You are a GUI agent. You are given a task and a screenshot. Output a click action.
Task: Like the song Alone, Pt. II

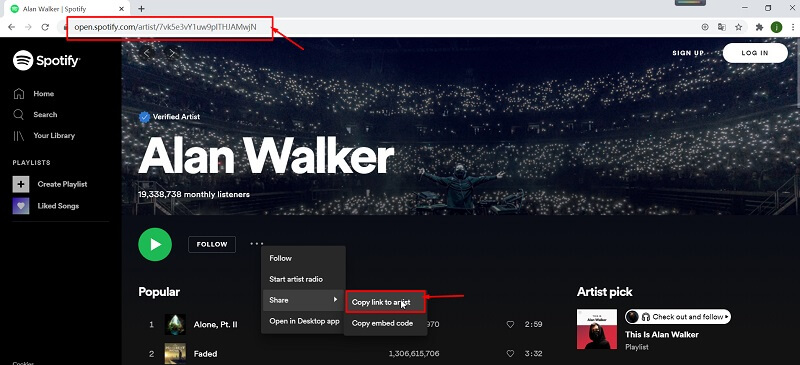click(x=510, y=324)
